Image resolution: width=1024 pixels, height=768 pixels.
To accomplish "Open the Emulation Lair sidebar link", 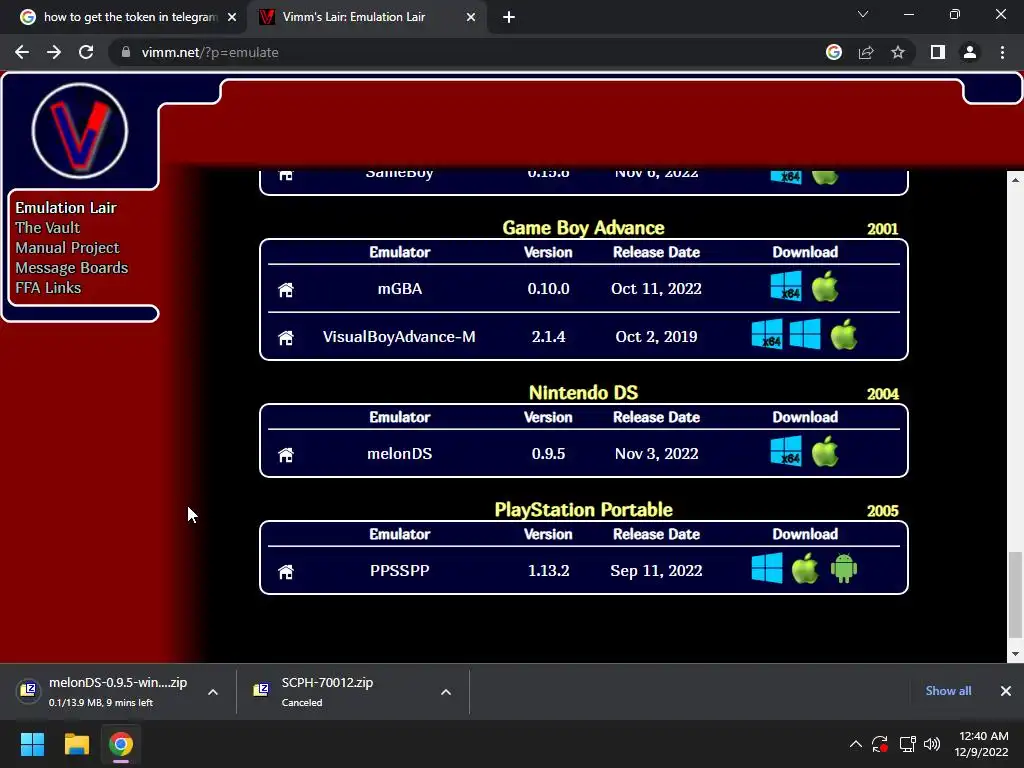I will point(66,208).
